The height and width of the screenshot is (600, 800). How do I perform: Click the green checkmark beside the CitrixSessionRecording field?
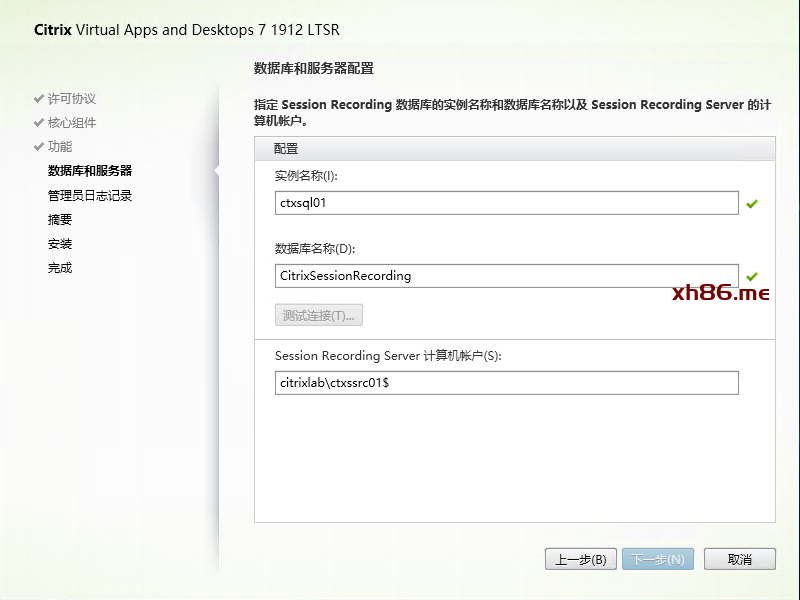pos(752,277)
